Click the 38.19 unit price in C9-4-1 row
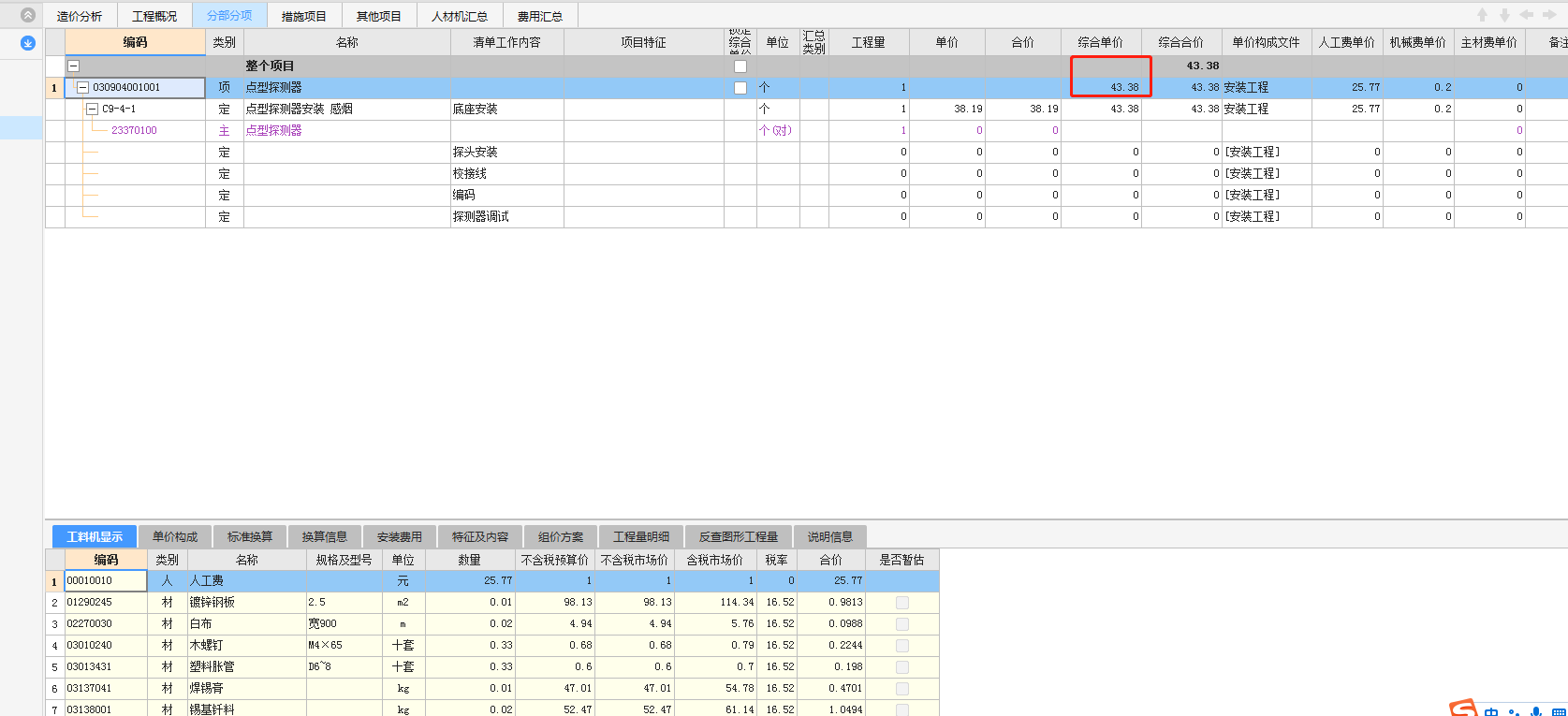The height and width of the screenshot is (716, 1568). 947,110
